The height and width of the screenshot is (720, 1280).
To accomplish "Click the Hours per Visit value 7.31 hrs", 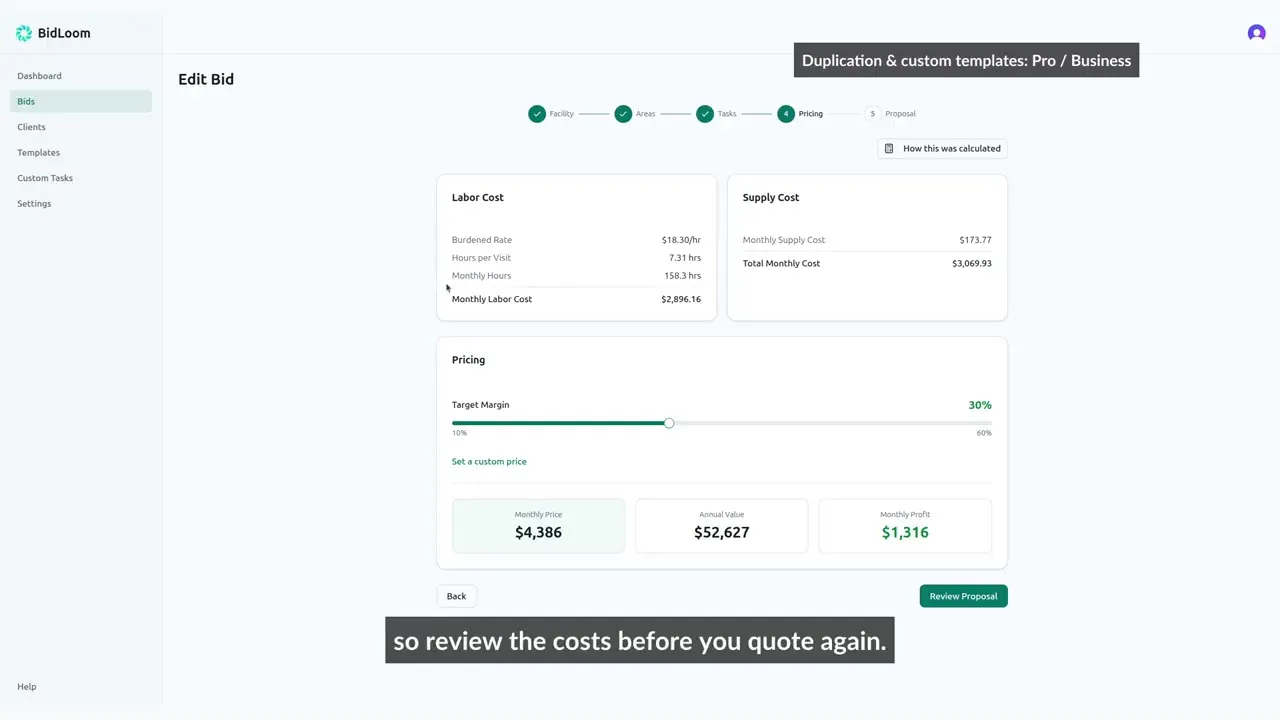I will tap(685, 258).
